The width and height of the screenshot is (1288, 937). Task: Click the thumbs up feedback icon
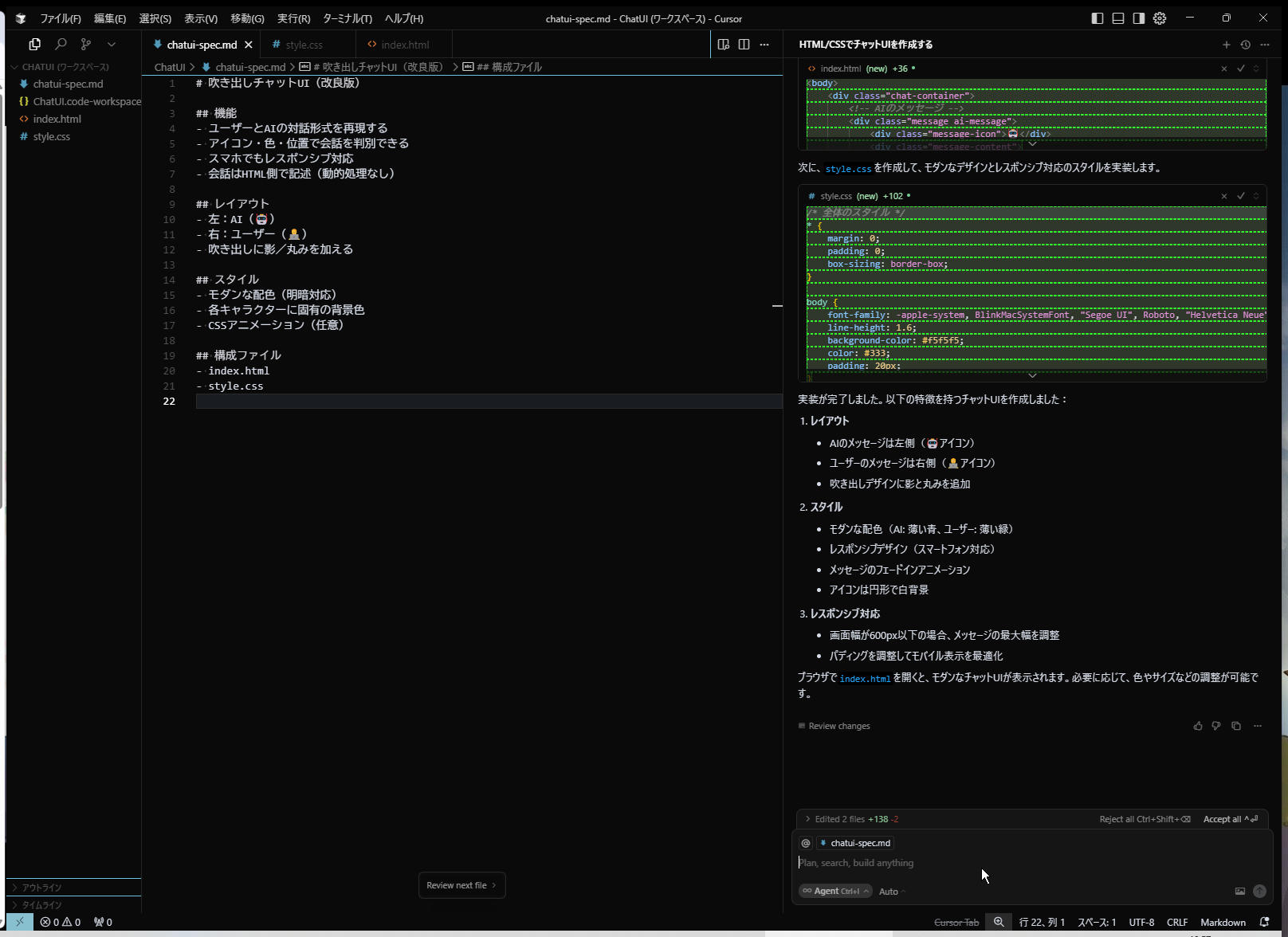[x=1198, y=726]
